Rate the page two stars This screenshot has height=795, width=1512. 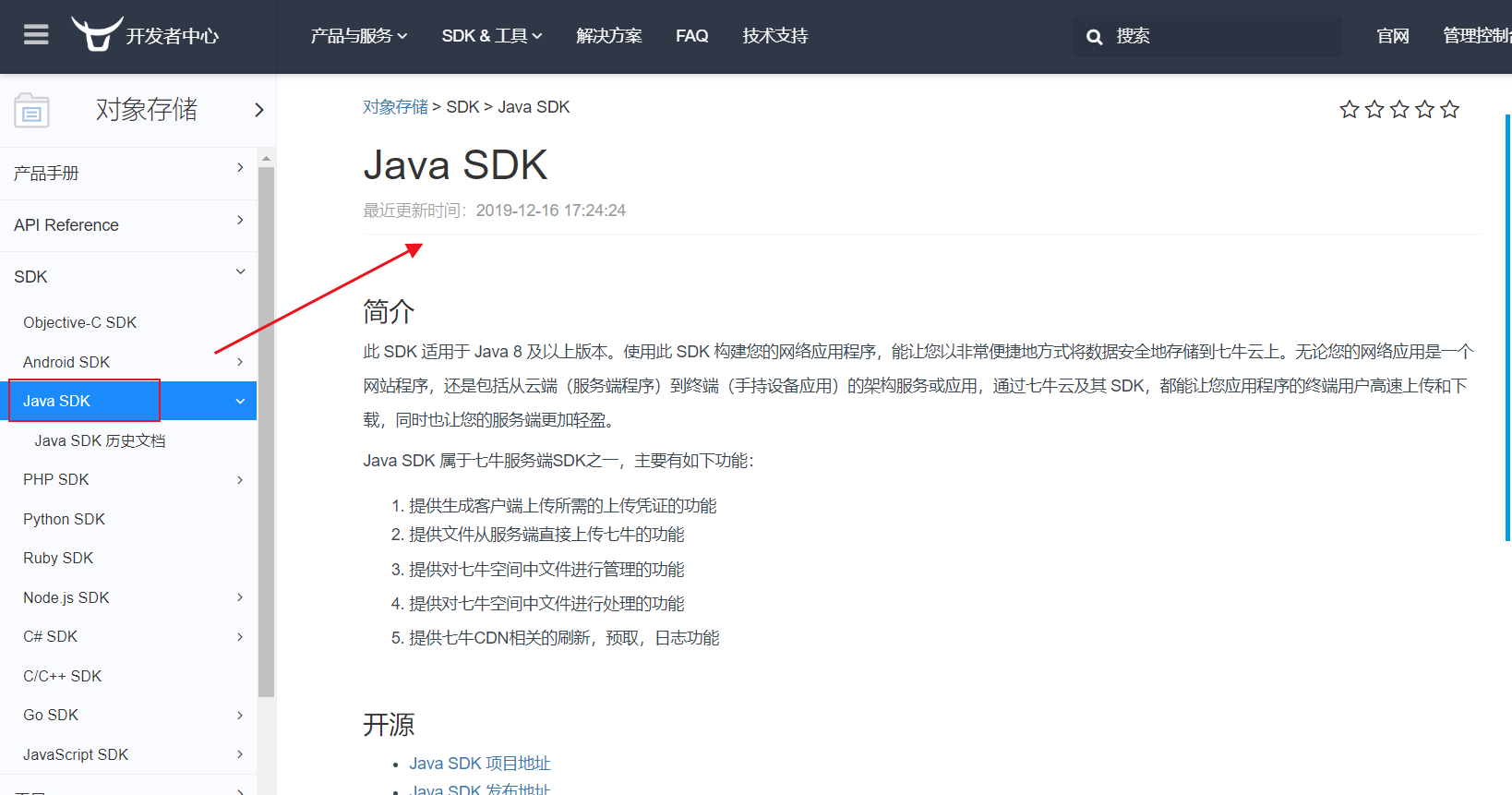pos(1374,110)
